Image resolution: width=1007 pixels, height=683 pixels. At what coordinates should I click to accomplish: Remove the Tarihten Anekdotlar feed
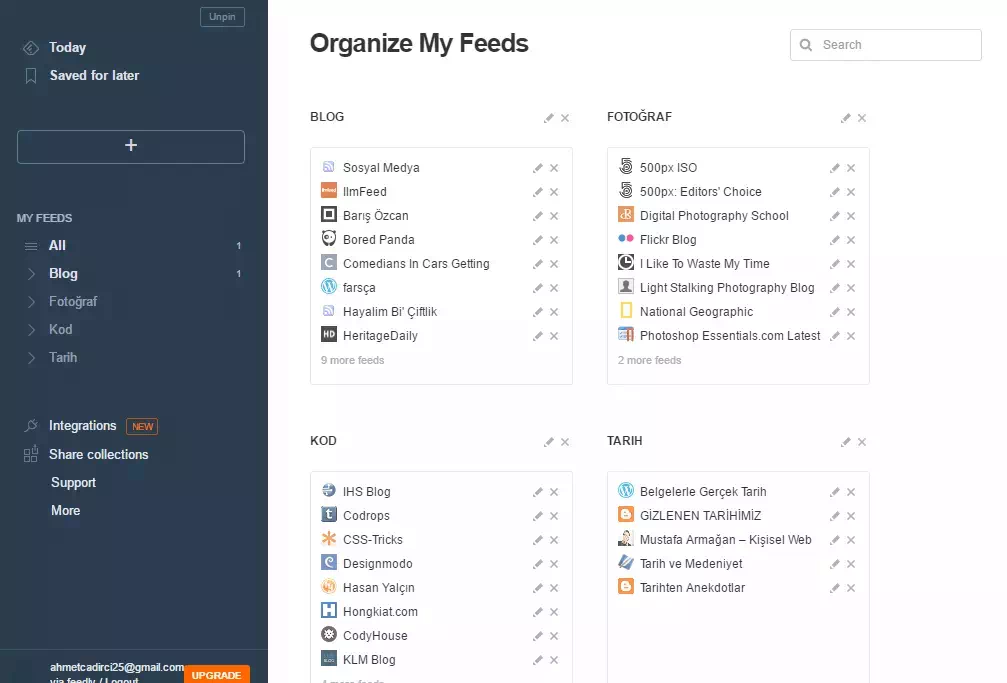(851, 588)
